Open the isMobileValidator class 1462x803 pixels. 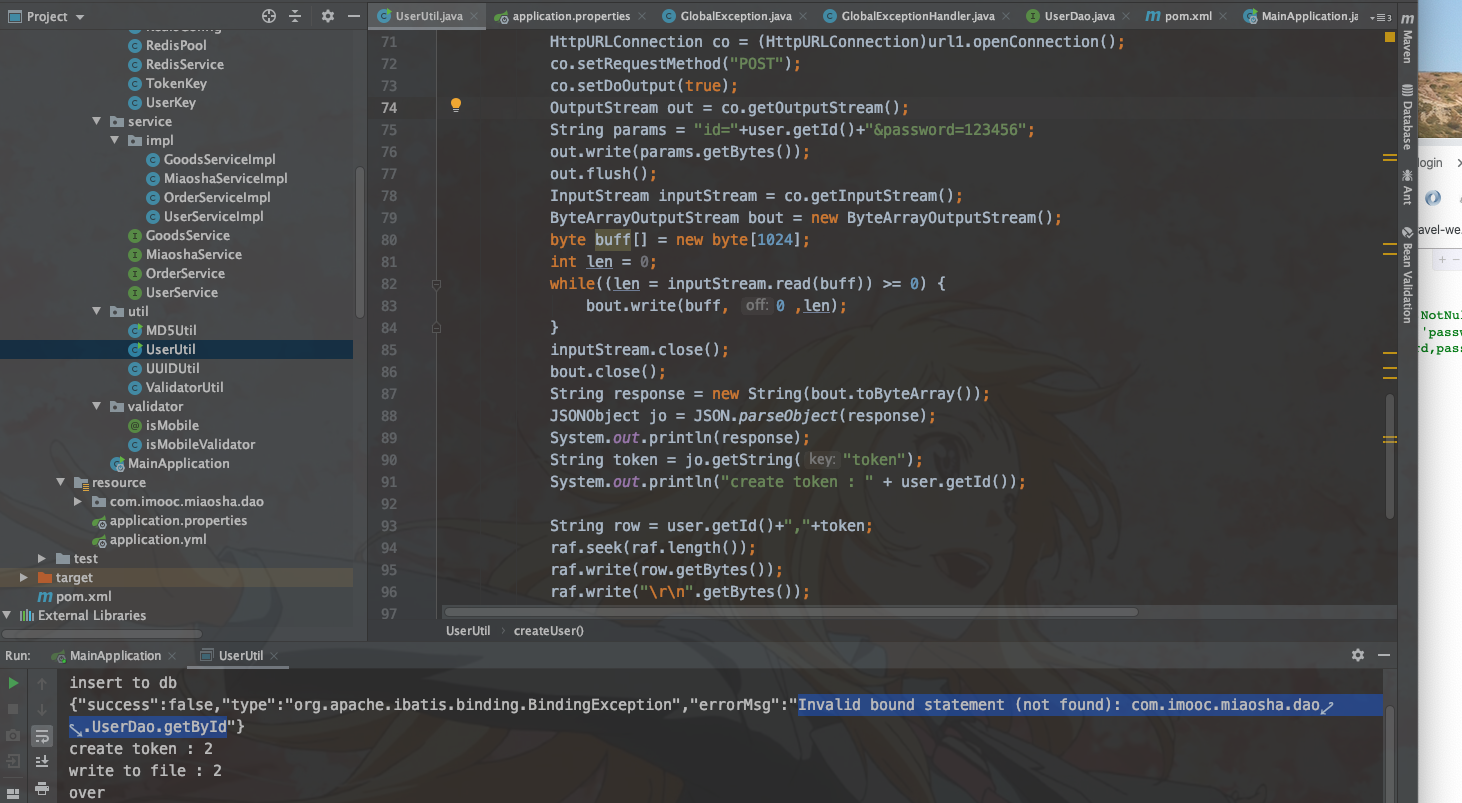point(200,444)
